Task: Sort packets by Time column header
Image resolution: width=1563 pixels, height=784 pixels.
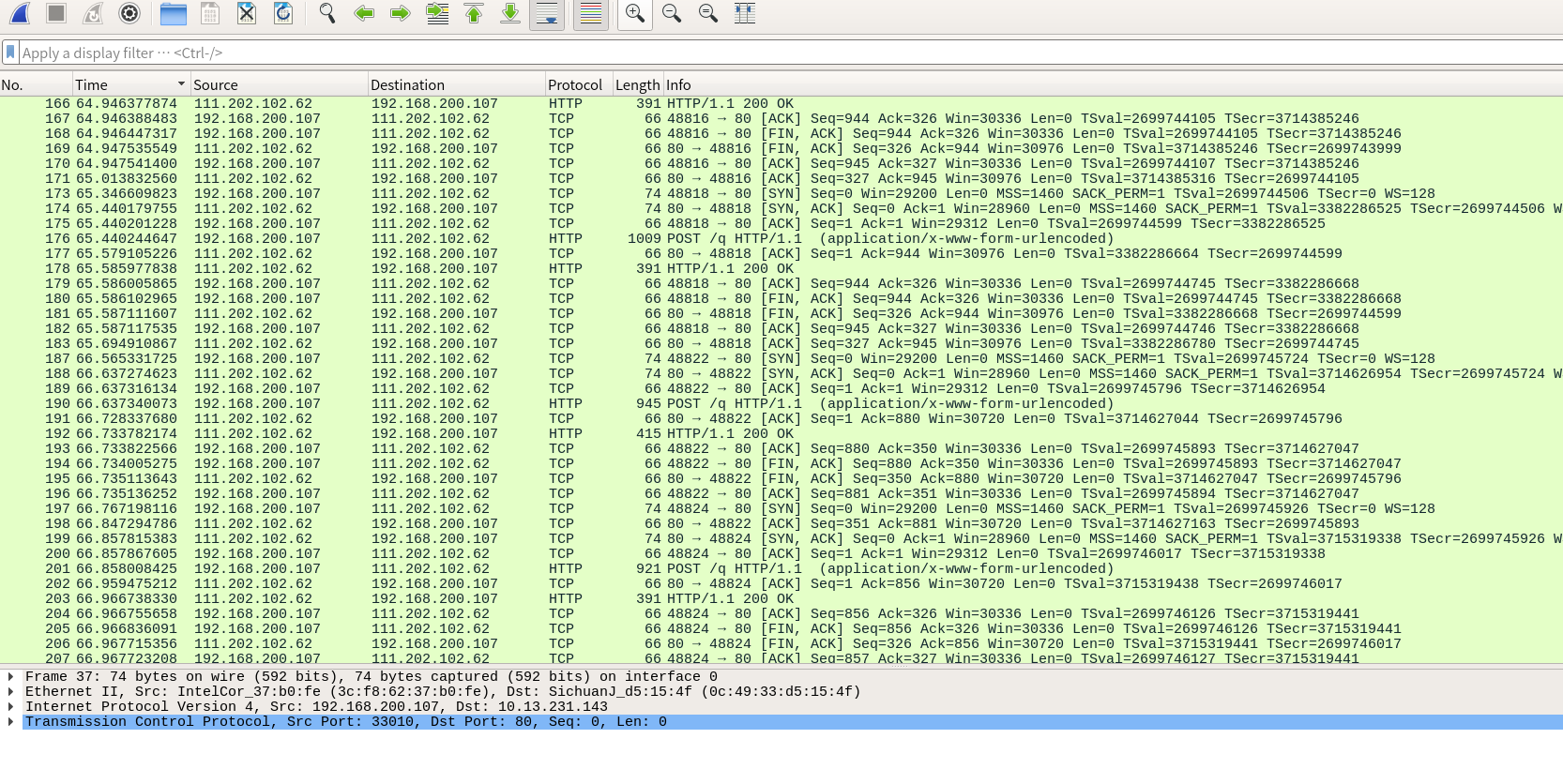Action: (131, 84)
